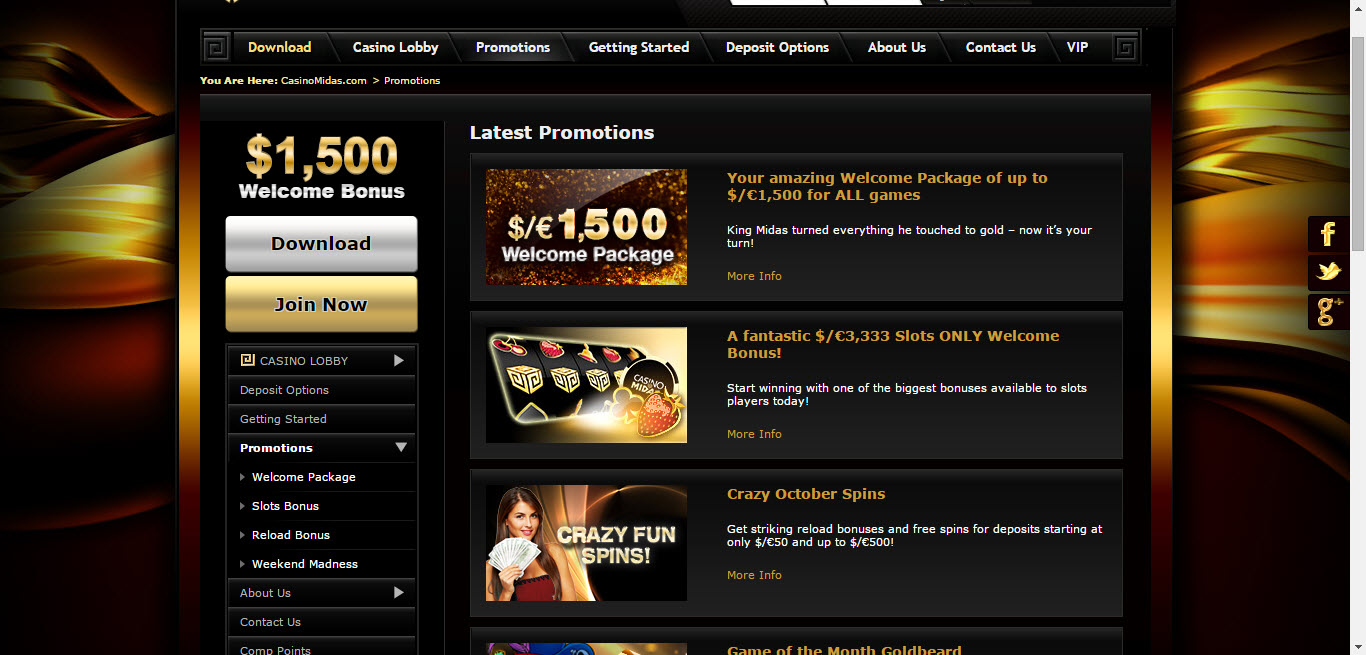Open the Promotions tab in top navigation
This screenshot has width=1366, height=655.
coord(513,47)
